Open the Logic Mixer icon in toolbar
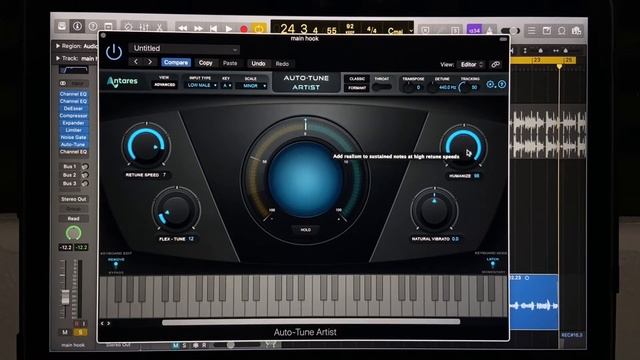 click(144, 27)
